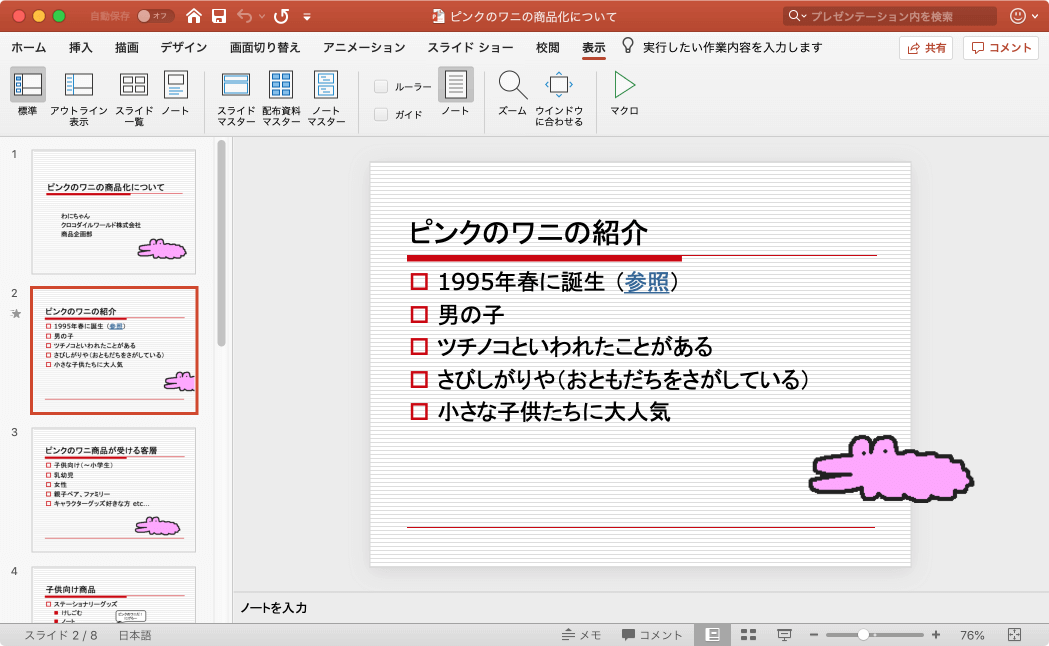The image size is (1049, 646).
Task: Open Handout Master (配布資料マスター)
Action: coord(281,97)
